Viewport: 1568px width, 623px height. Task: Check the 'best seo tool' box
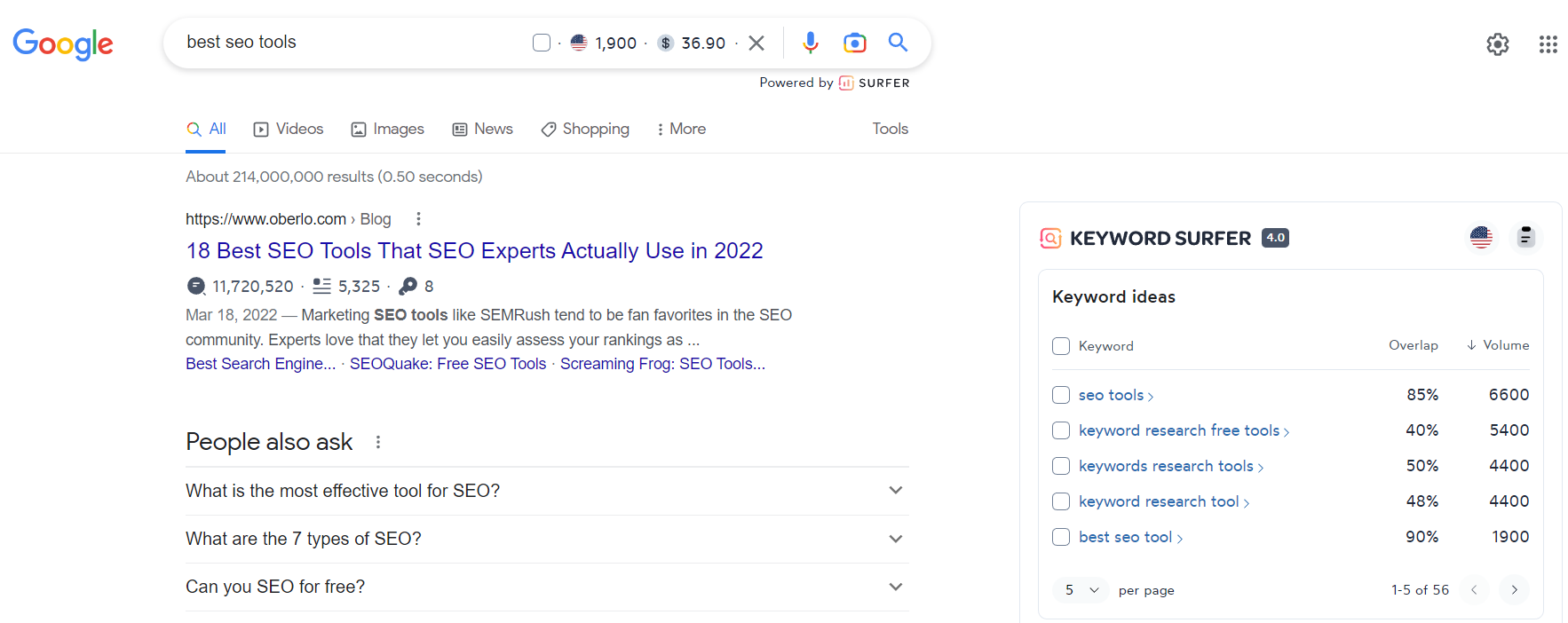coord(1061,537)
